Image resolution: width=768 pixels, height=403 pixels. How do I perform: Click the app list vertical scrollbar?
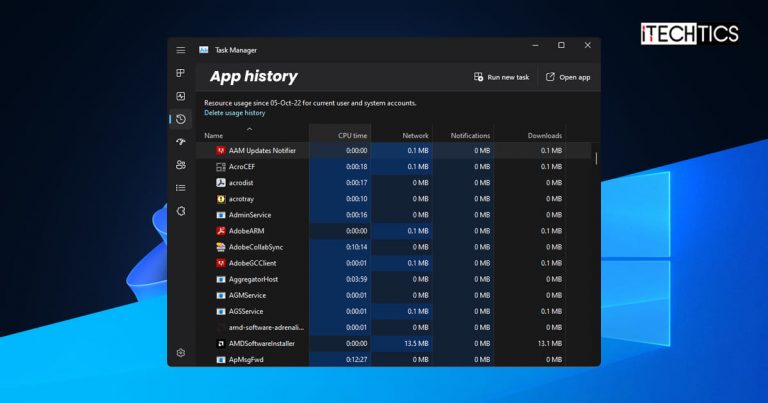click(596, 158)
